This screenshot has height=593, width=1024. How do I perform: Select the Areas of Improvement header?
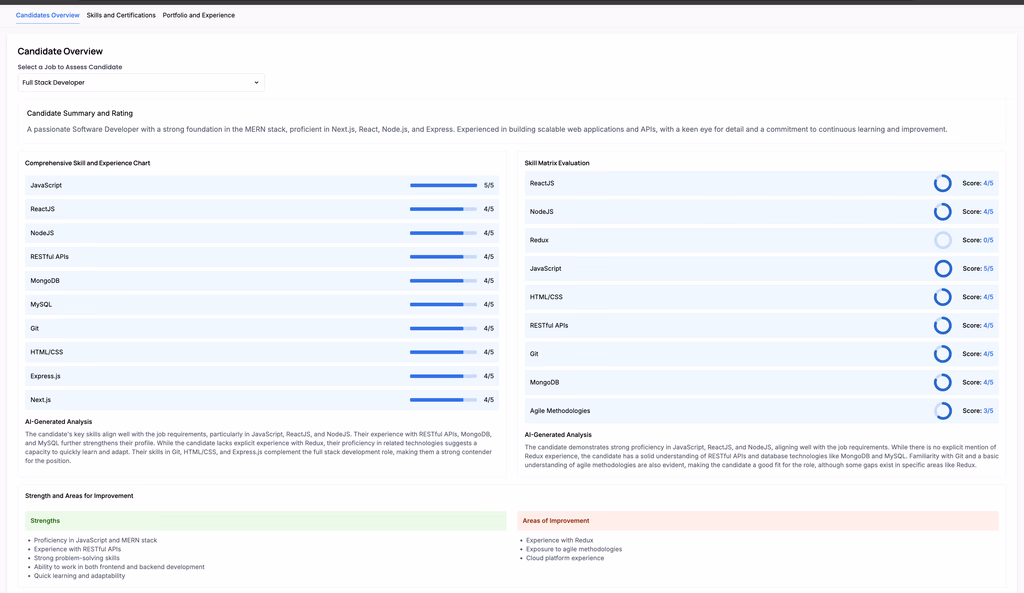click(758, 521)
